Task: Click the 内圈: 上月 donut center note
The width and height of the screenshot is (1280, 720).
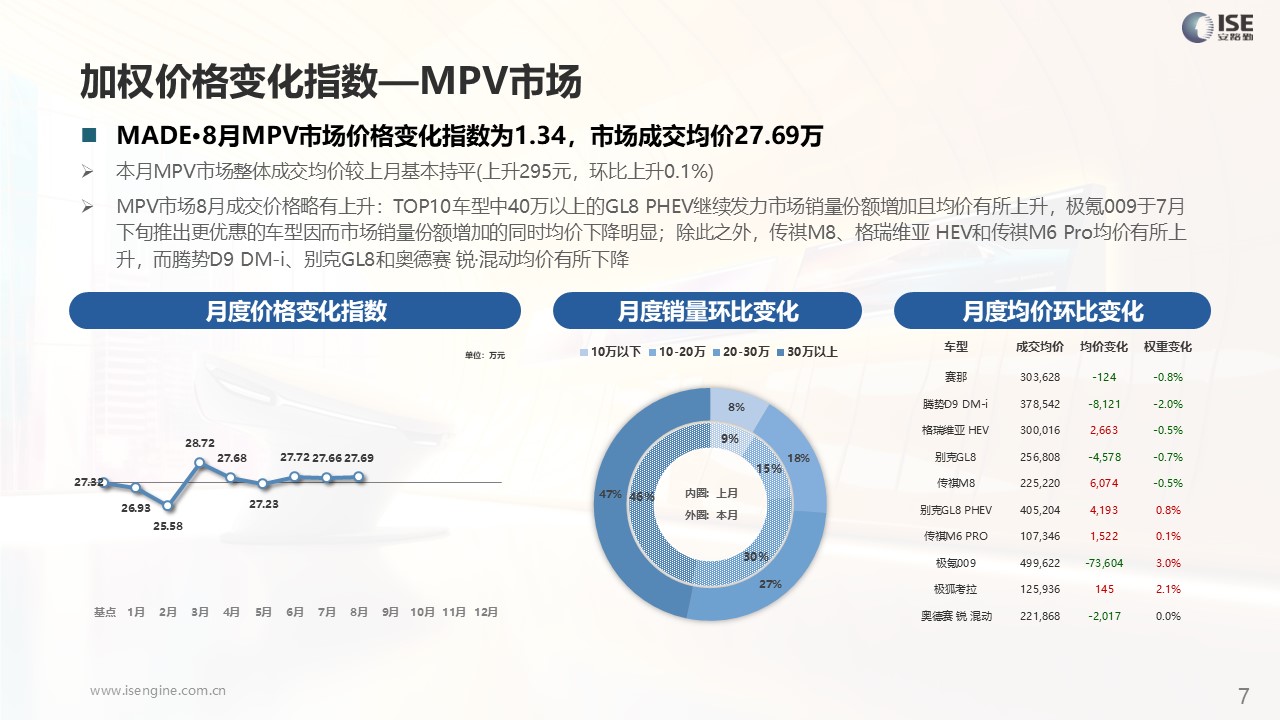Action: pyautogui.click(x=711, y=493)
